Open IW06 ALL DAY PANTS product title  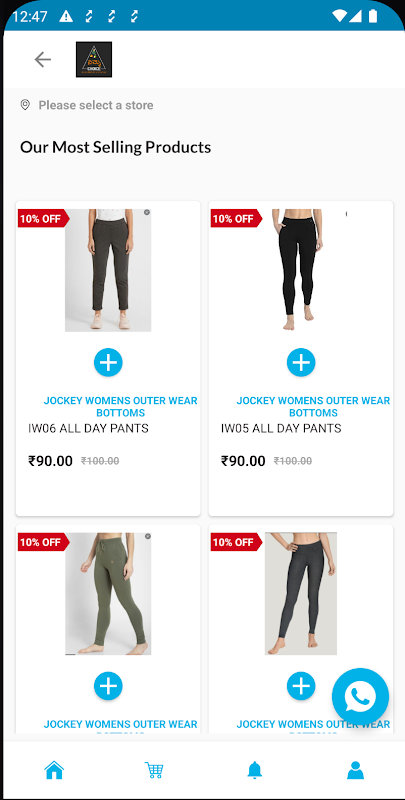point(88,428)
